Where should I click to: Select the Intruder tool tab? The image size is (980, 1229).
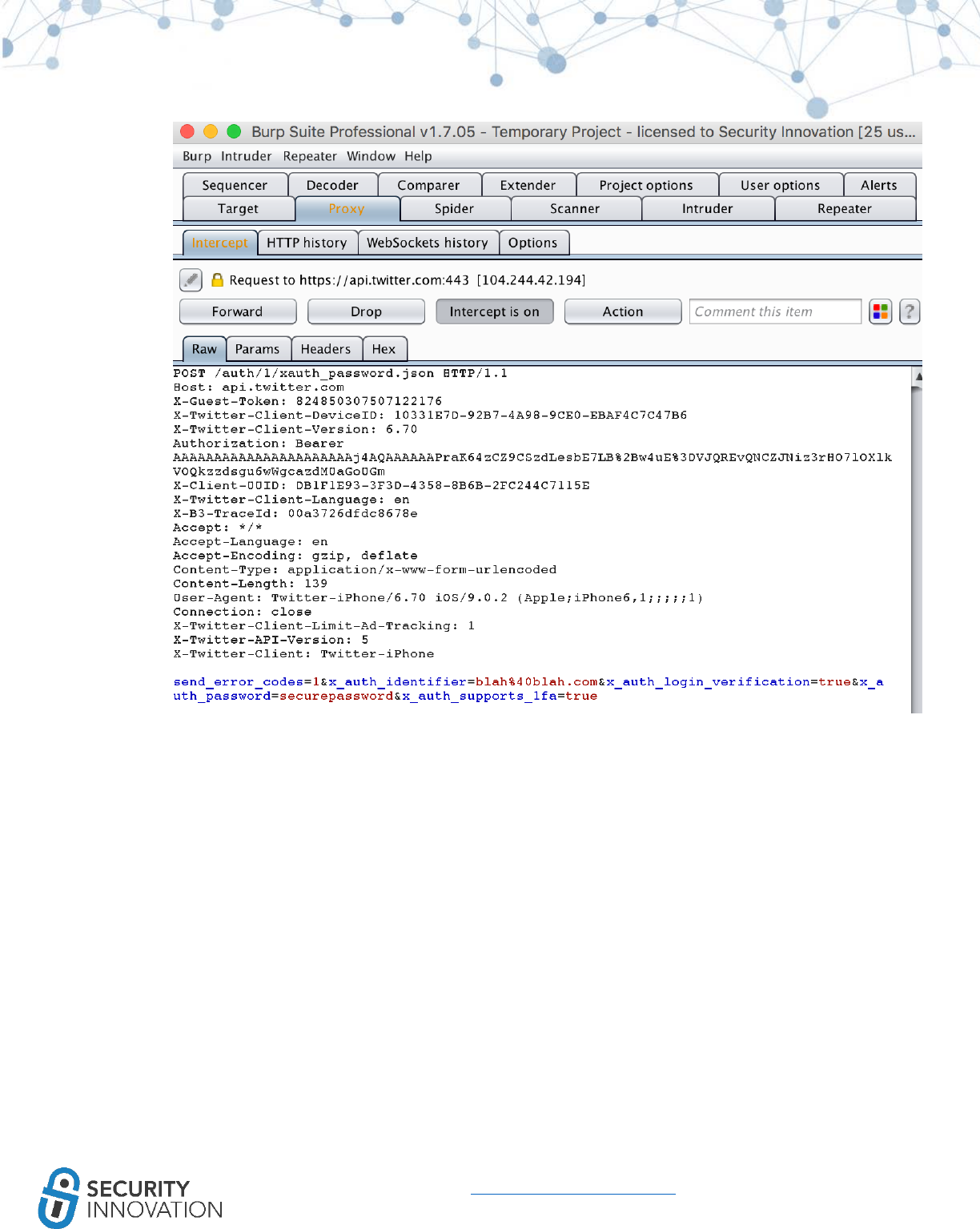(x=708, y=208)
